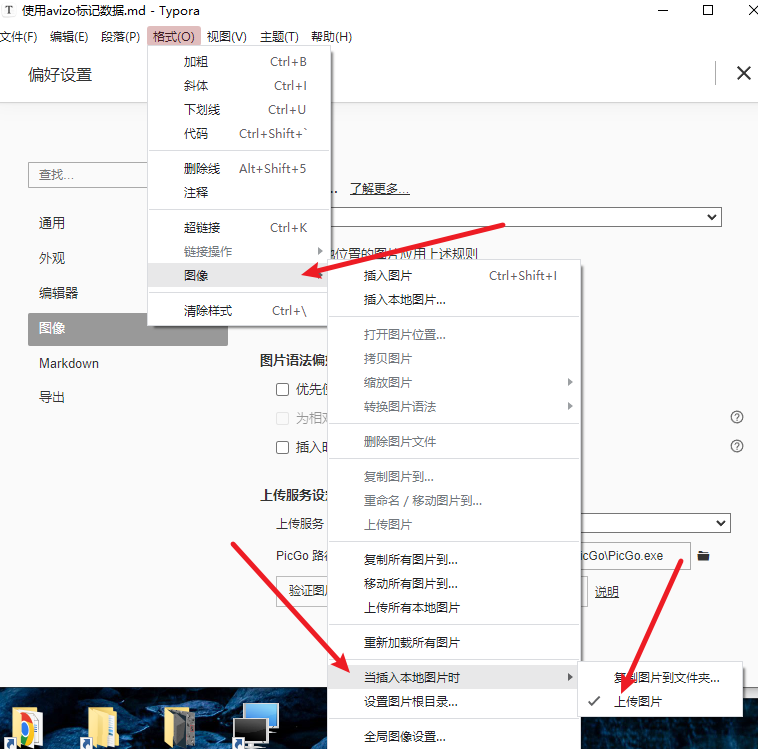Select 图像 entry in format menu
This screenshot has width=758, height=749.
(x=239, y=275)
